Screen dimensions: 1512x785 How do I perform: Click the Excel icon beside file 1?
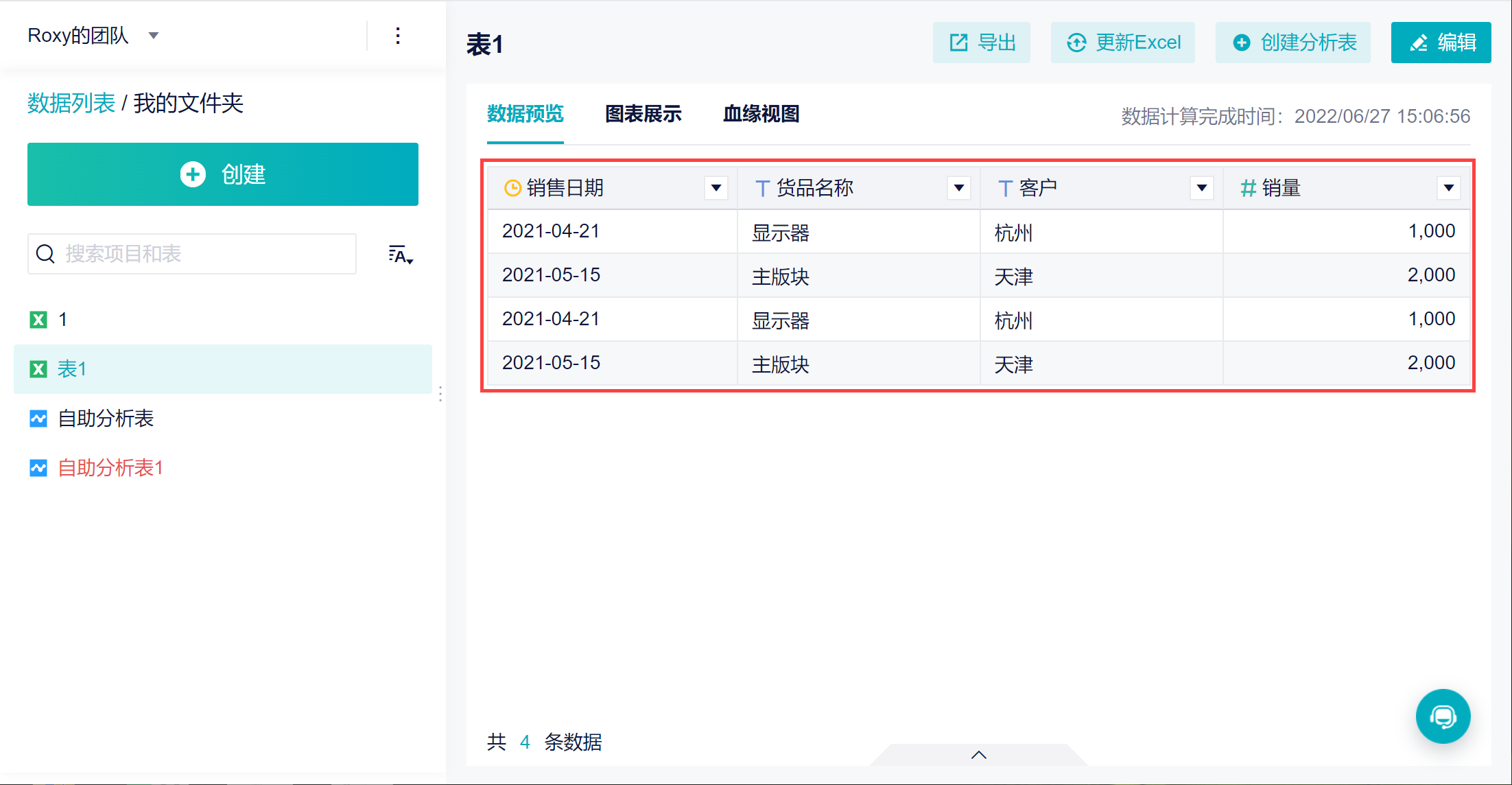pos(38,320)
